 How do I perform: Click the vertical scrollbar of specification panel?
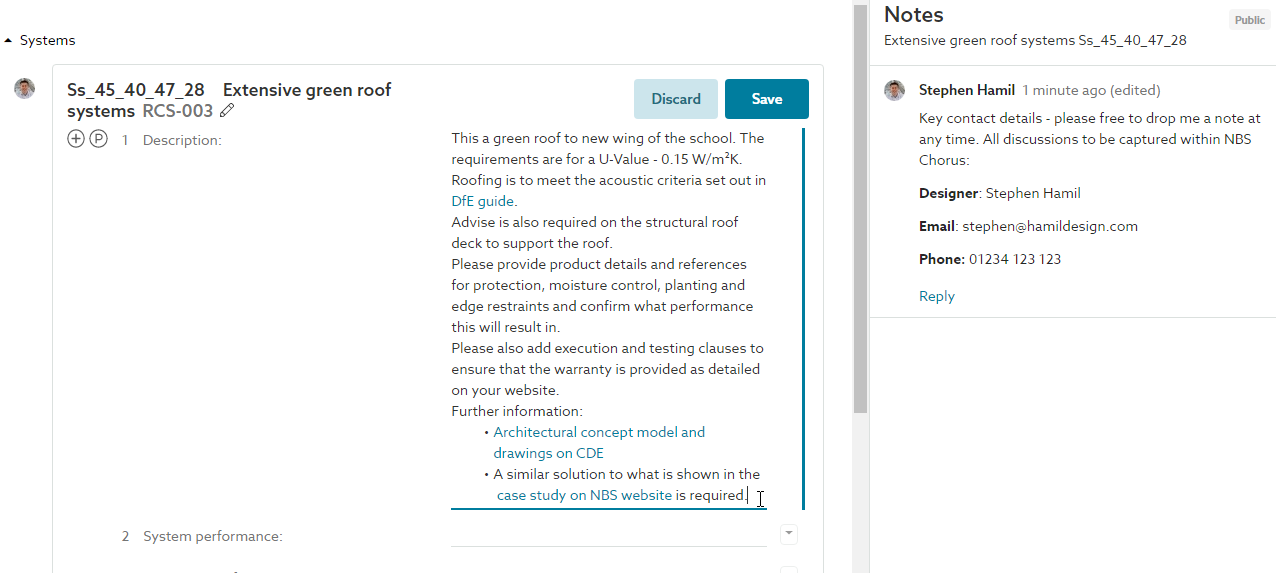(860, 208)
